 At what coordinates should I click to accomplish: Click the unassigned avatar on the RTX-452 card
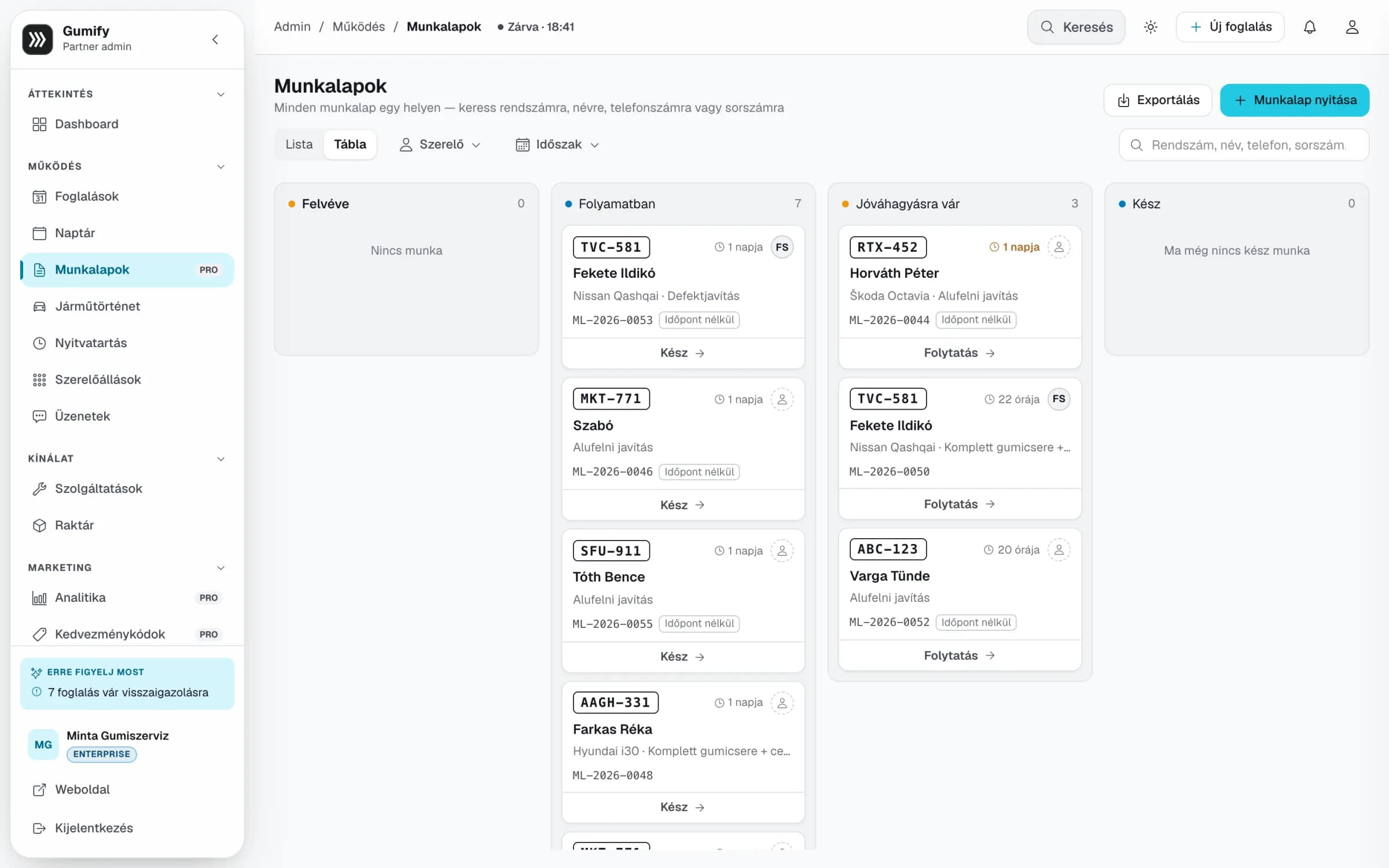1059,247
